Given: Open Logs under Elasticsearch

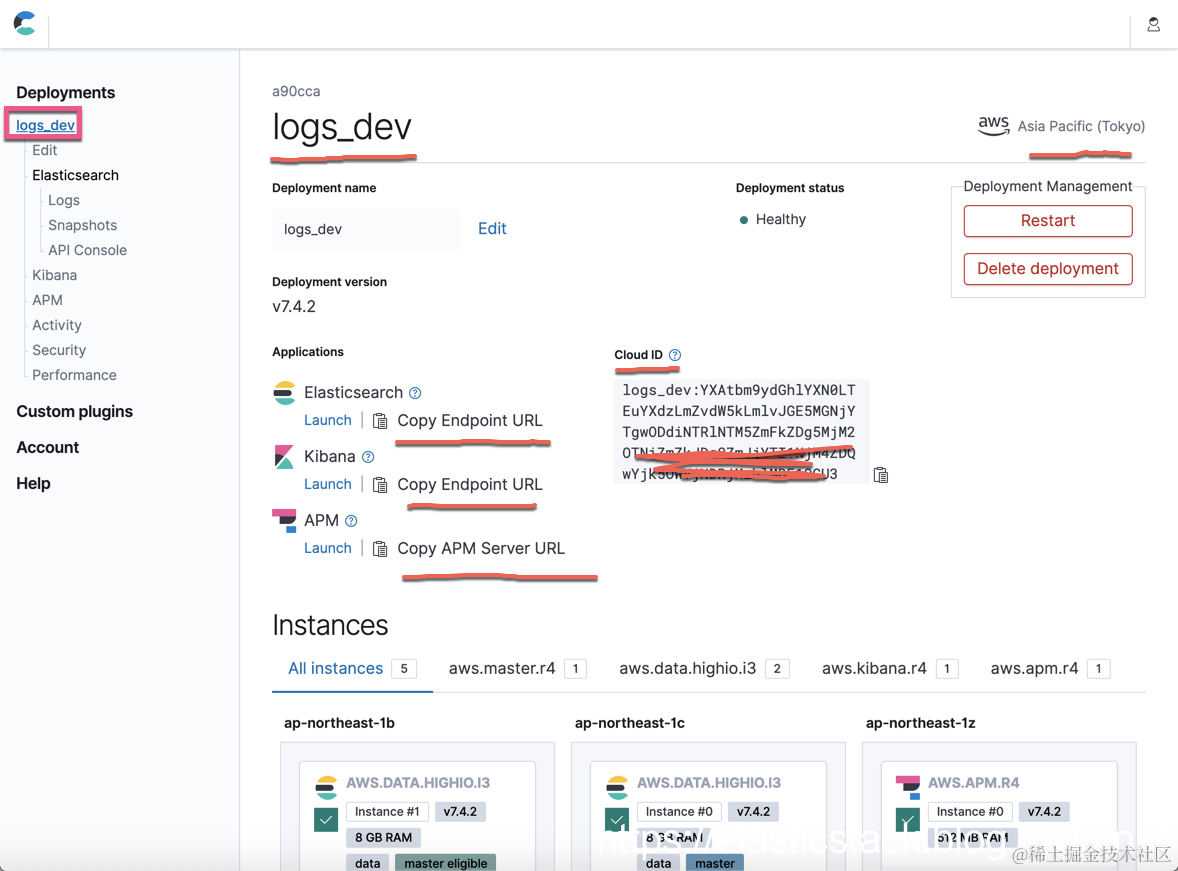Looking at the screenshot, I should [x=64, y=200].
